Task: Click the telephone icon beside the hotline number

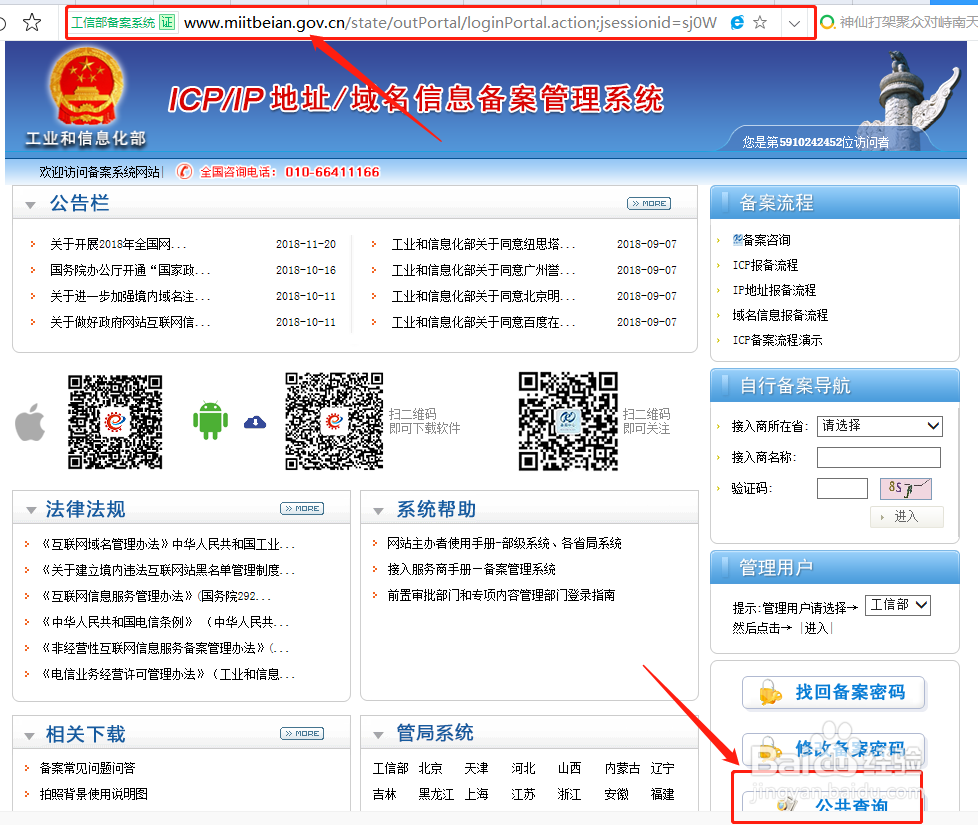Action: click(183, 171)
